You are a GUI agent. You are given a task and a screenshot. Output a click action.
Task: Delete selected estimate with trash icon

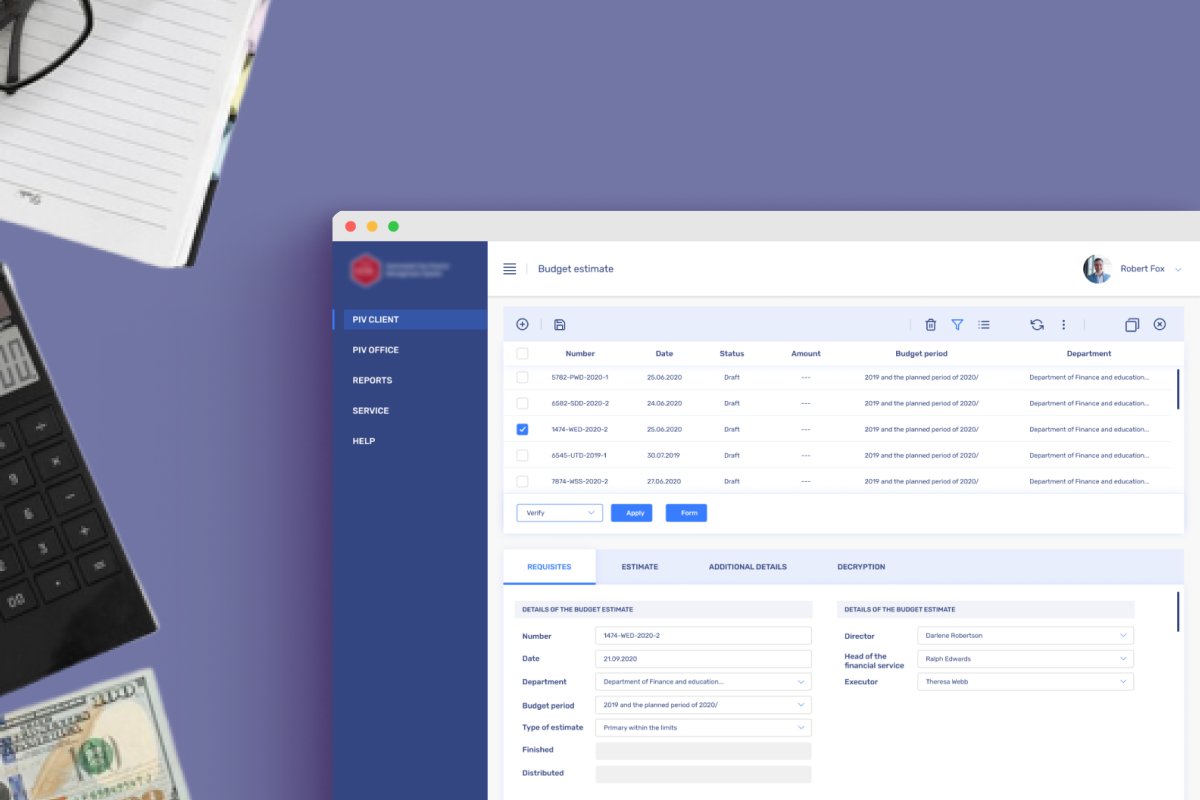point(930,324)
